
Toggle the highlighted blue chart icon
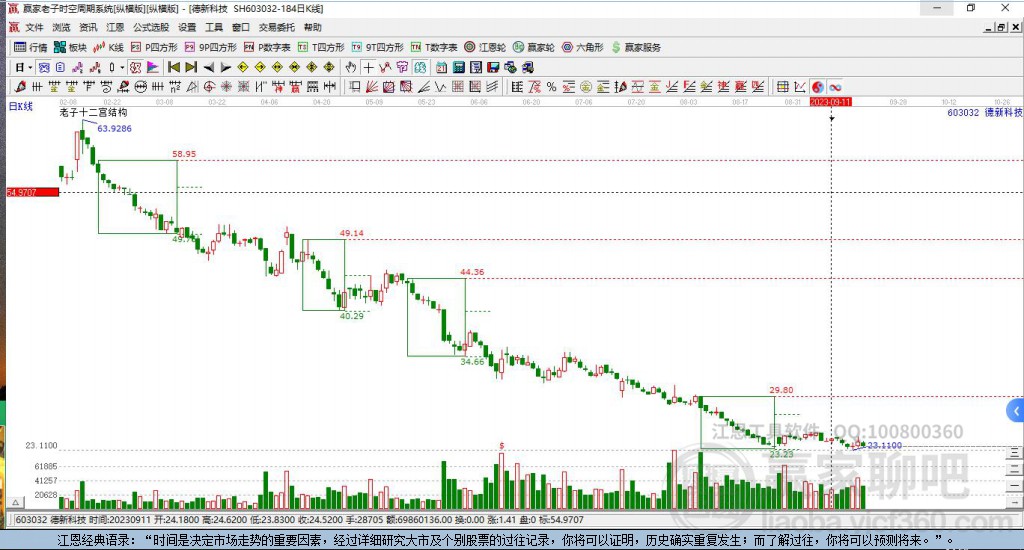tap(44, 67)
